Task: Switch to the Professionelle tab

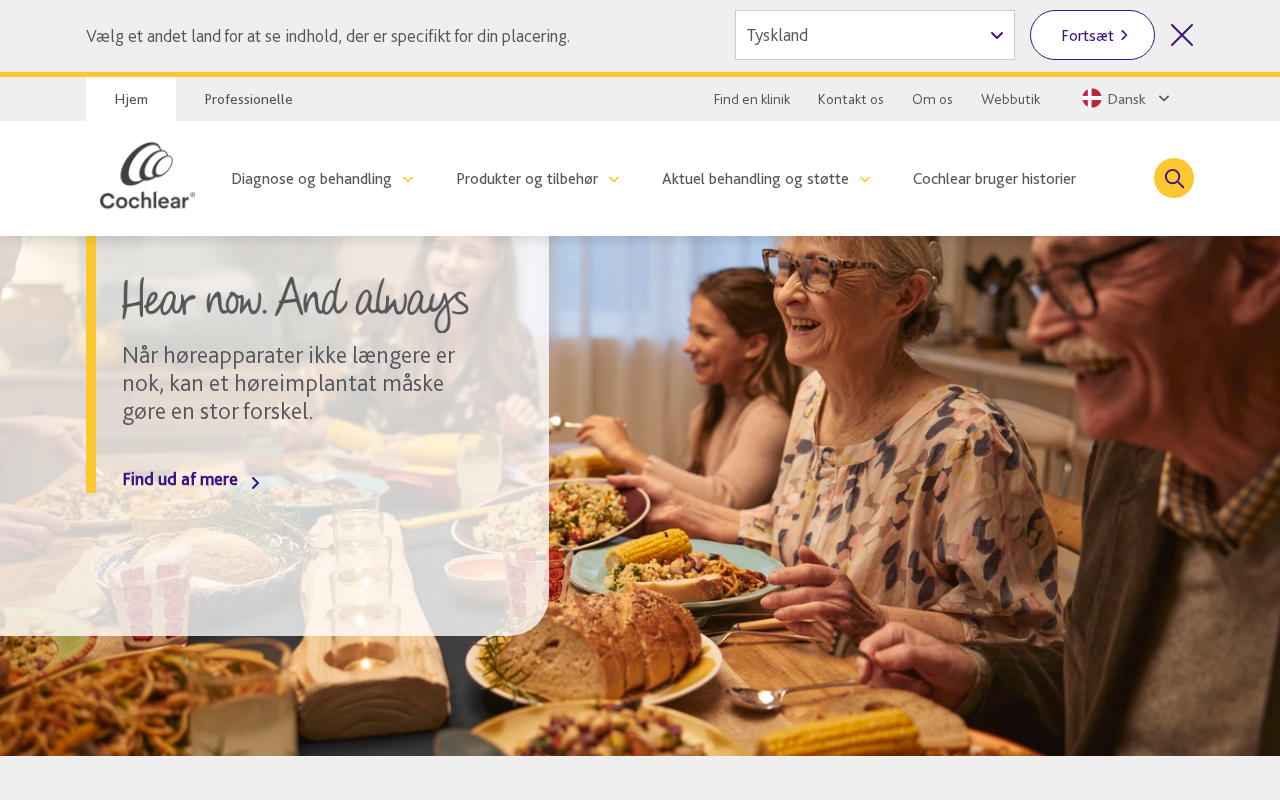Action: click(248, 99)
